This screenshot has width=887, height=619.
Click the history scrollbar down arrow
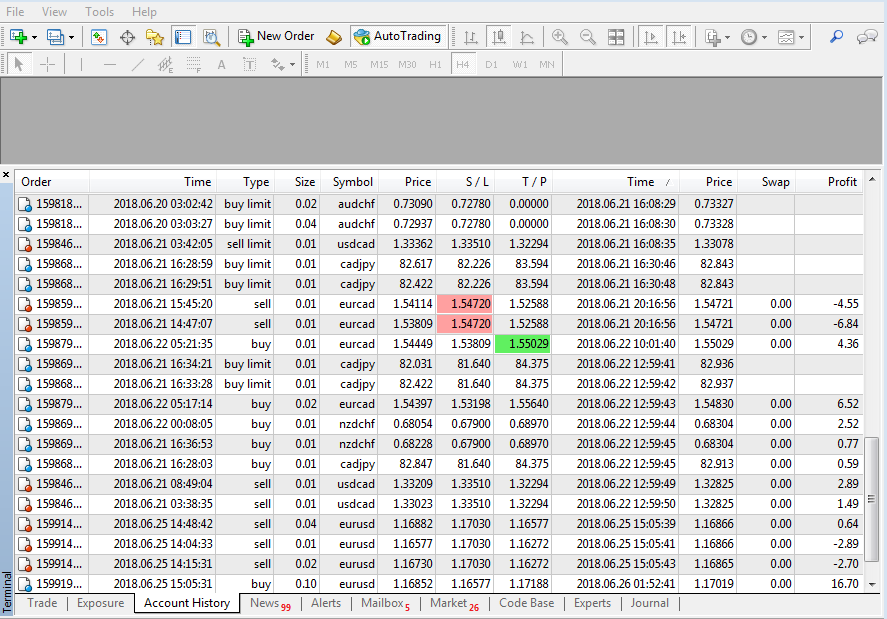pyautogui.click(x=872, y=584)
